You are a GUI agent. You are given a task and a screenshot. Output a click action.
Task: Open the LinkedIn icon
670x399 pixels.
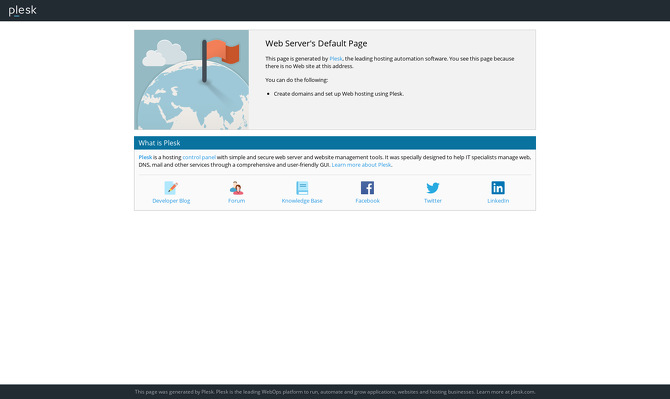(x=498, y=188)
